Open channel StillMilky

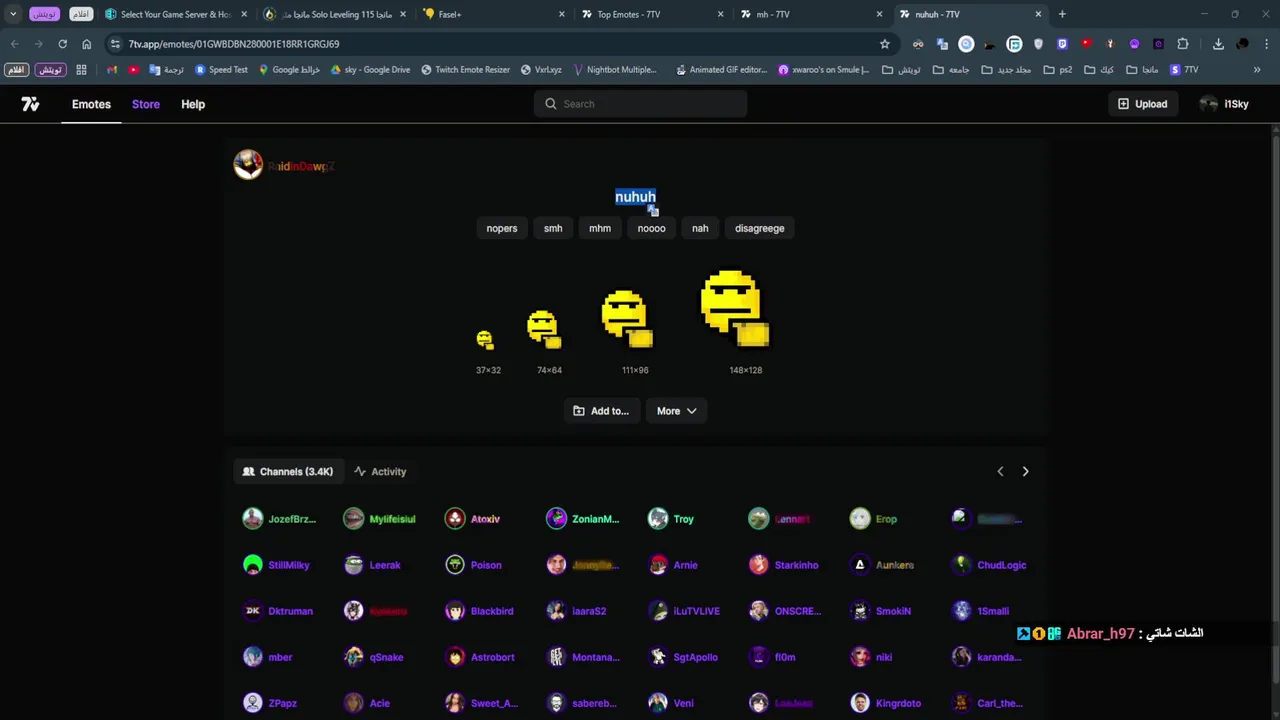[x=277, y=565]
